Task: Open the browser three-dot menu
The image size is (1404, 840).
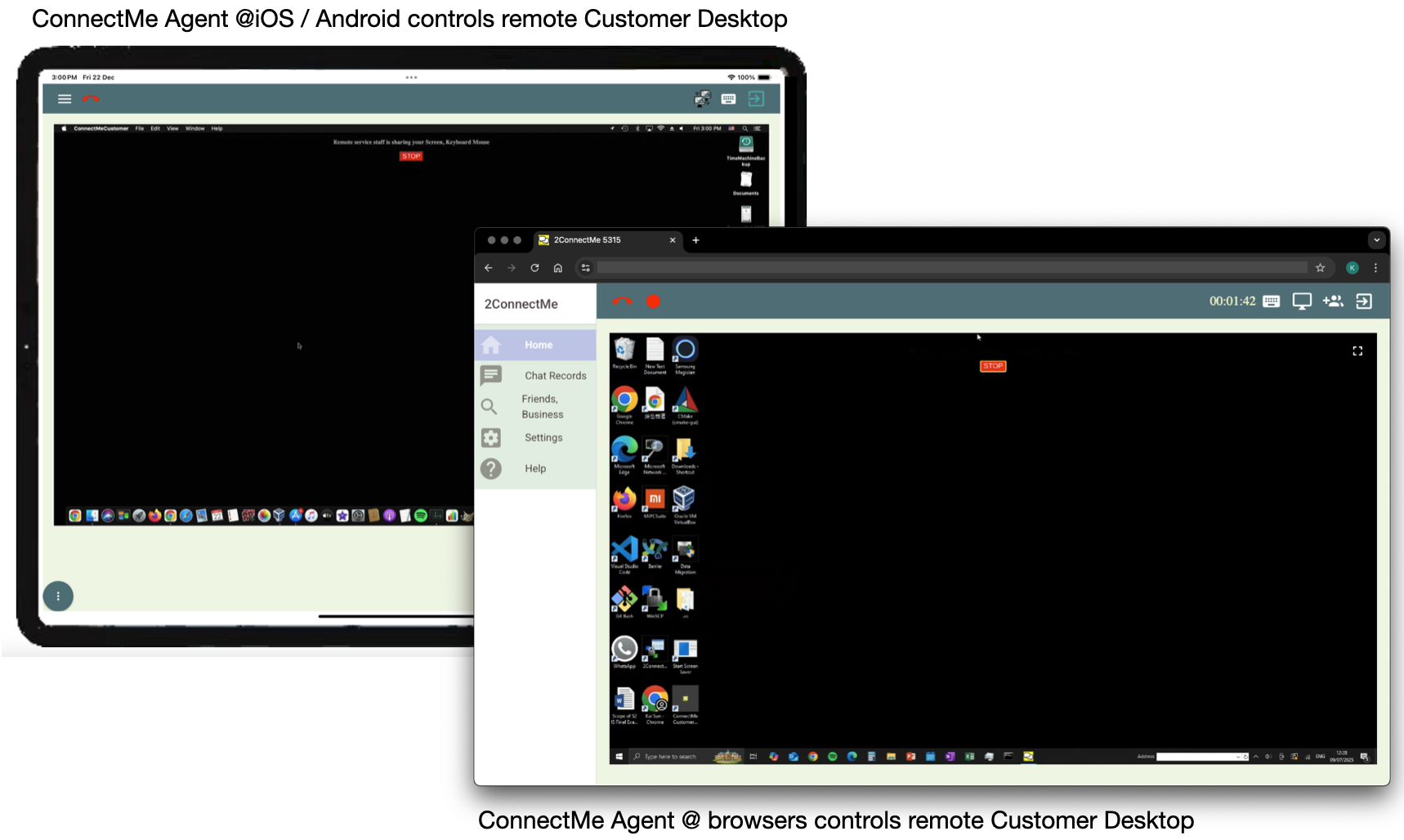Action: coord(1375,268)
